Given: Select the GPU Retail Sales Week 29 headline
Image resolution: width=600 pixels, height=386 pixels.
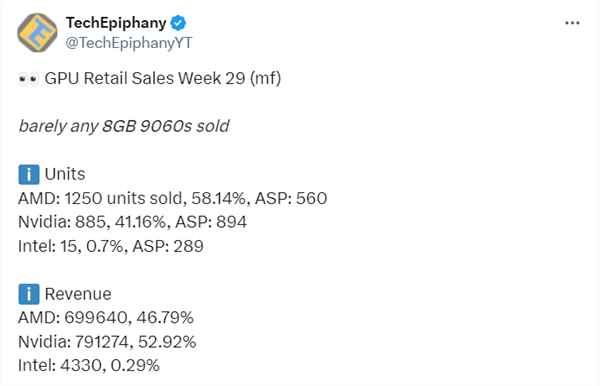Looking at the screenshot, I should (x=163, y=78).
